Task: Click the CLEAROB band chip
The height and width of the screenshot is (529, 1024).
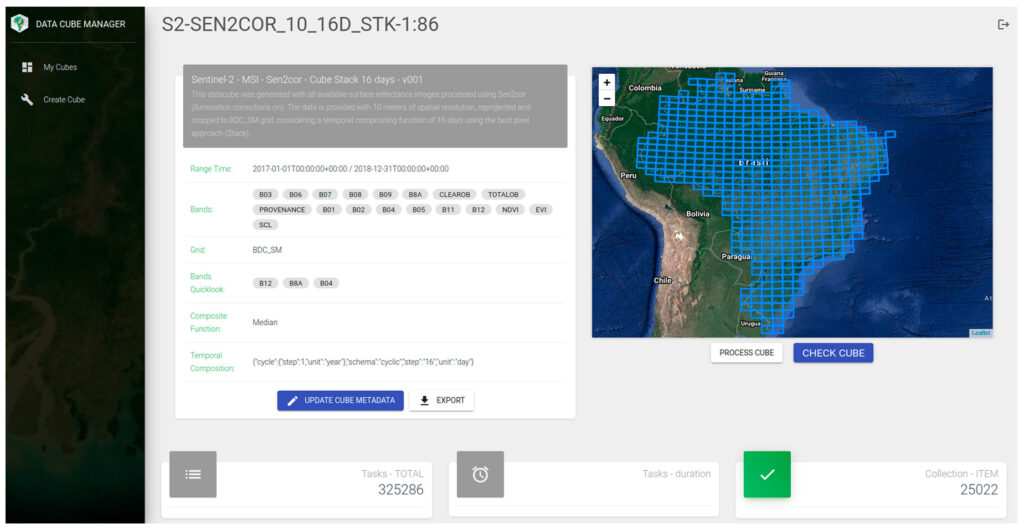Action: tap(455, 195)
